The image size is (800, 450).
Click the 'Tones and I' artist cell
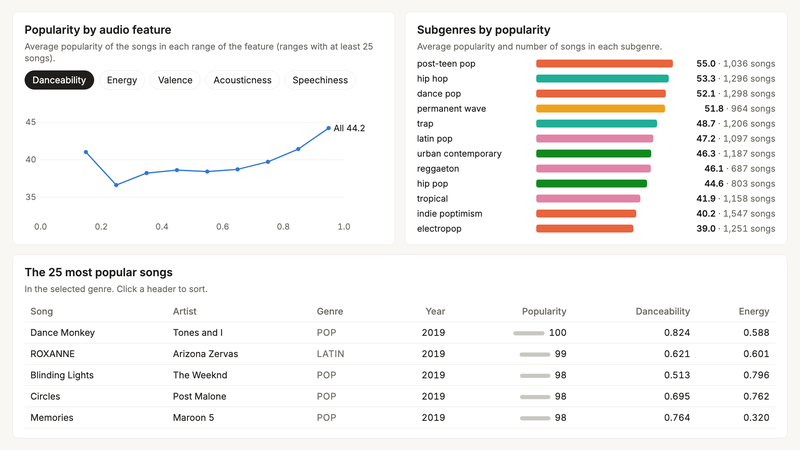(197, 333)
